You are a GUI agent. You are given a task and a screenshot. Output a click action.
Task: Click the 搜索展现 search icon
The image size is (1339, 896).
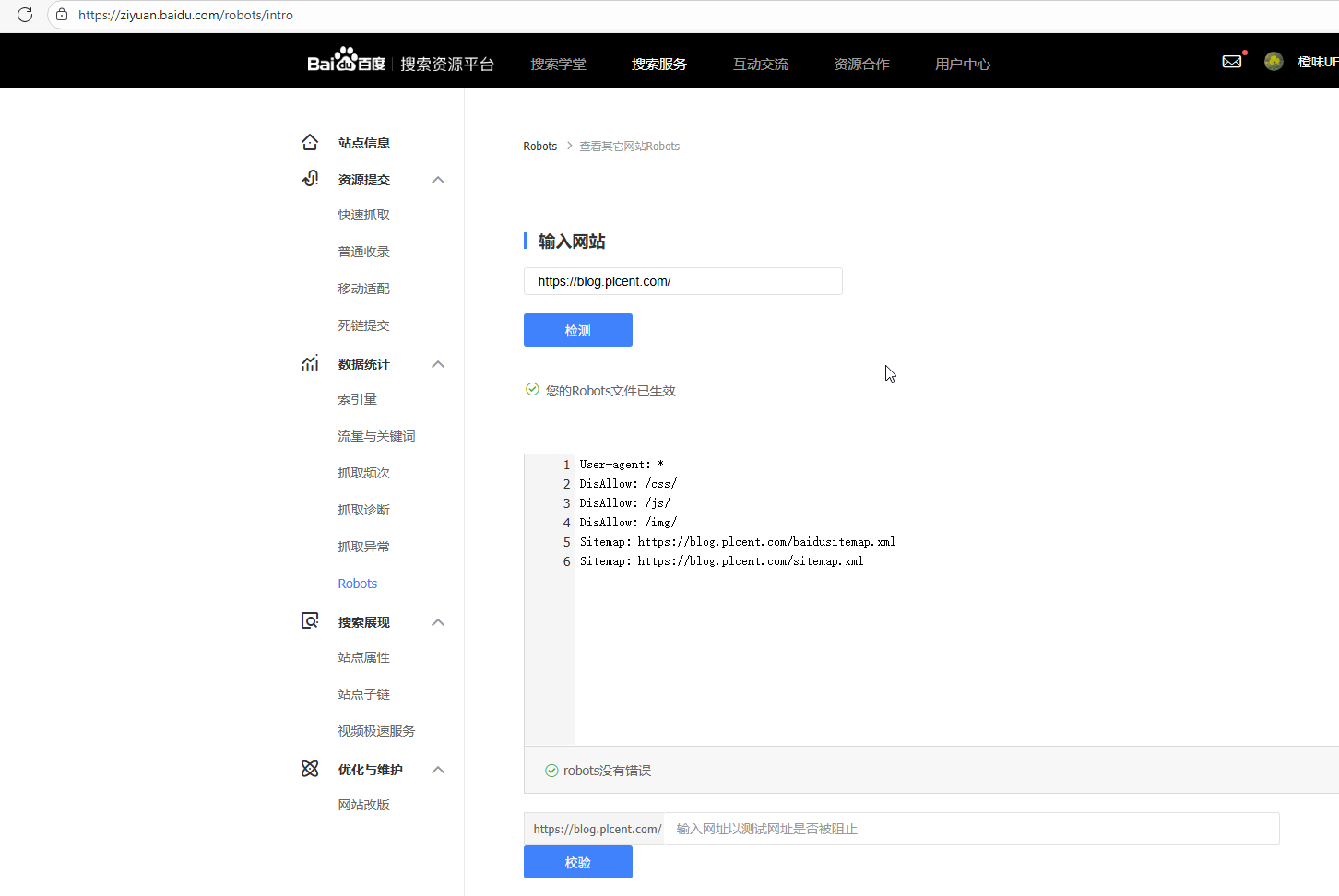pyautogui.click(x=310, y=621)
